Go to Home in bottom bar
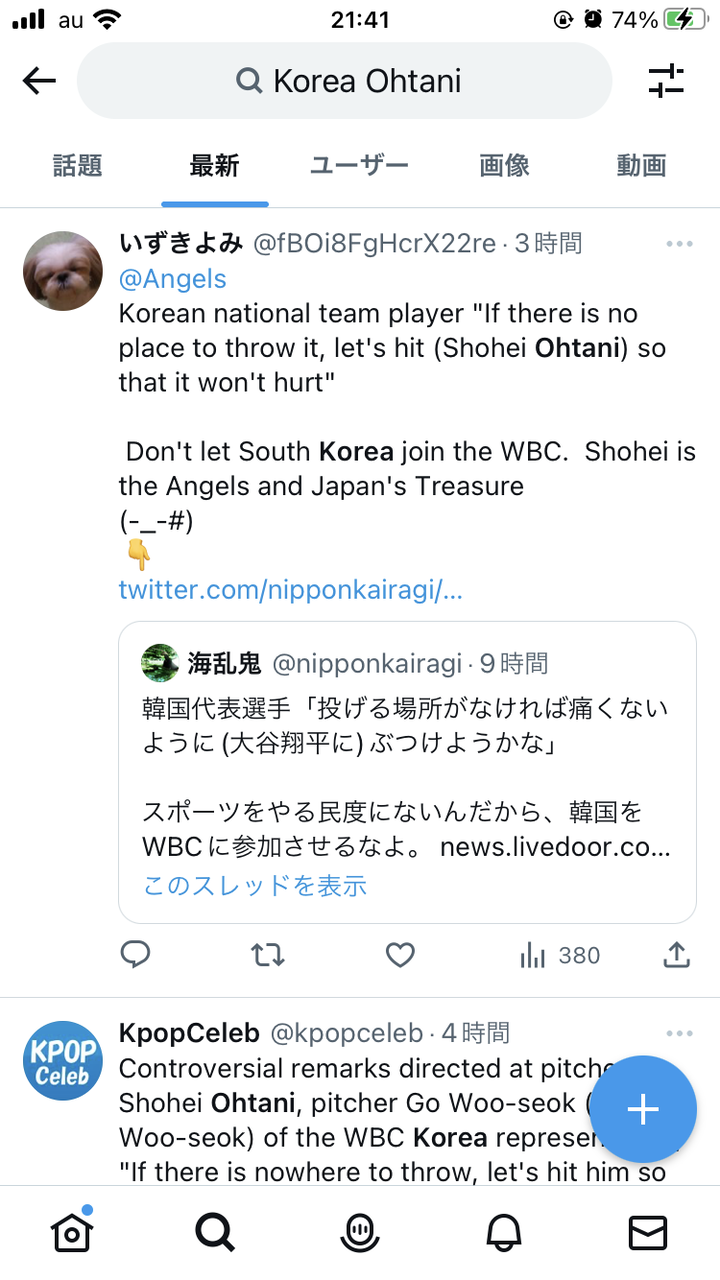The image size is (720, 1280). (x=72, y=1234)
